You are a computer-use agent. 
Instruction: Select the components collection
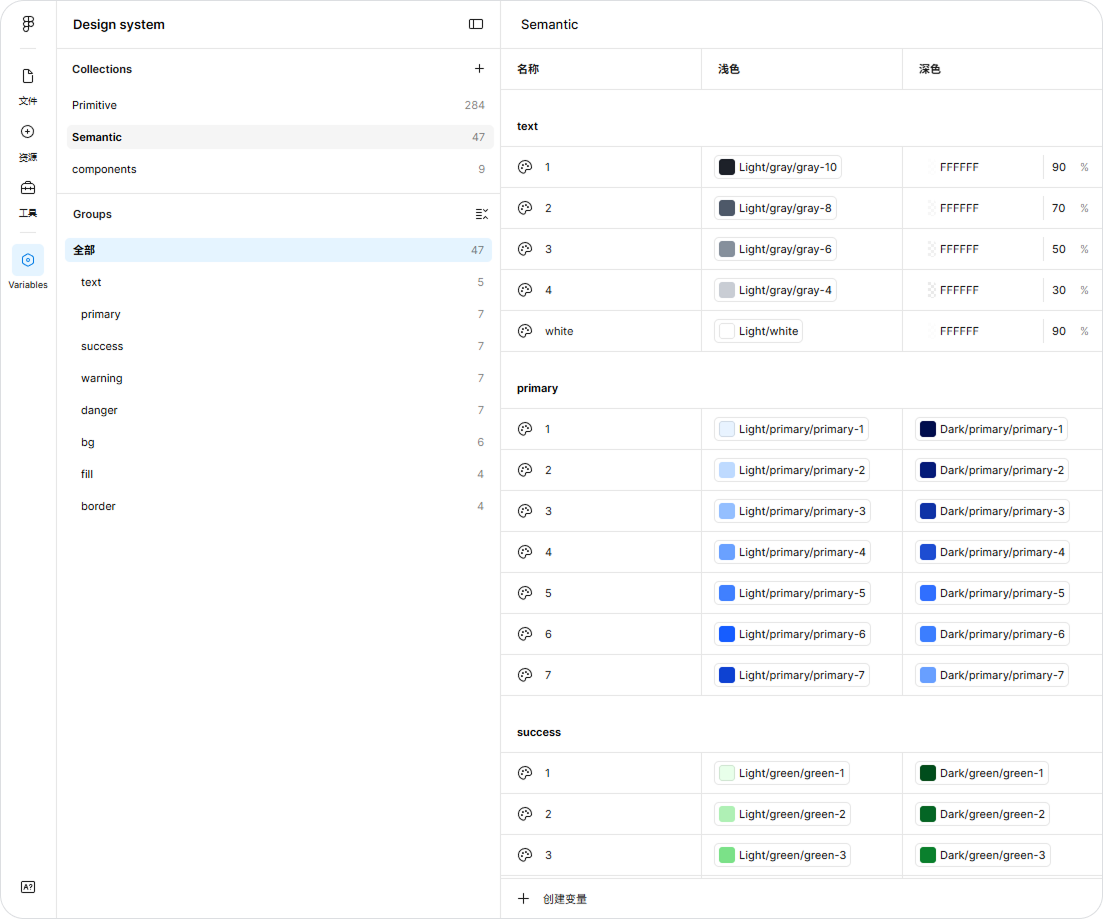pos(280,169)
